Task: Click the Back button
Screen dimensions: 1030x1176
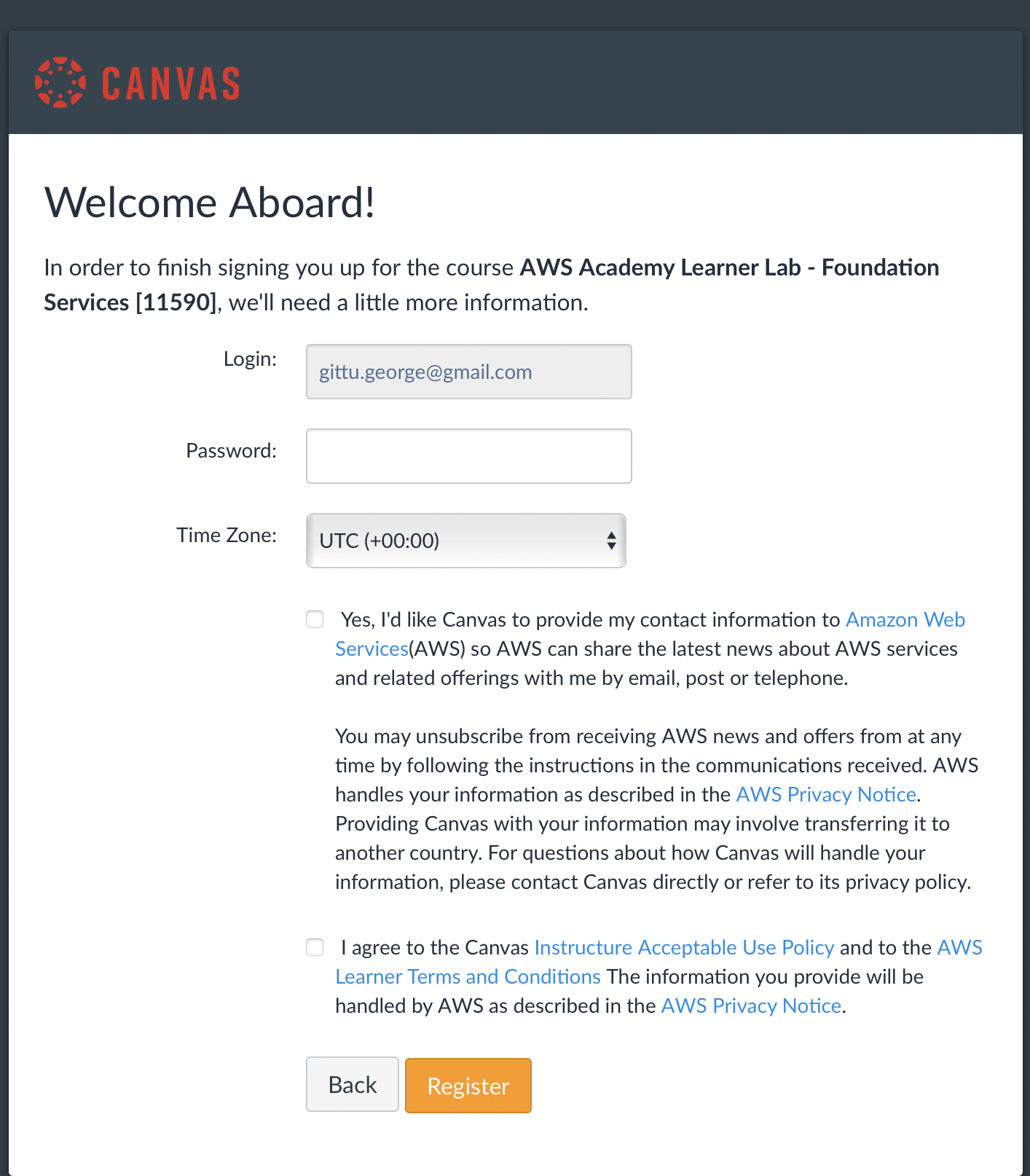Action: (353, 1084)
